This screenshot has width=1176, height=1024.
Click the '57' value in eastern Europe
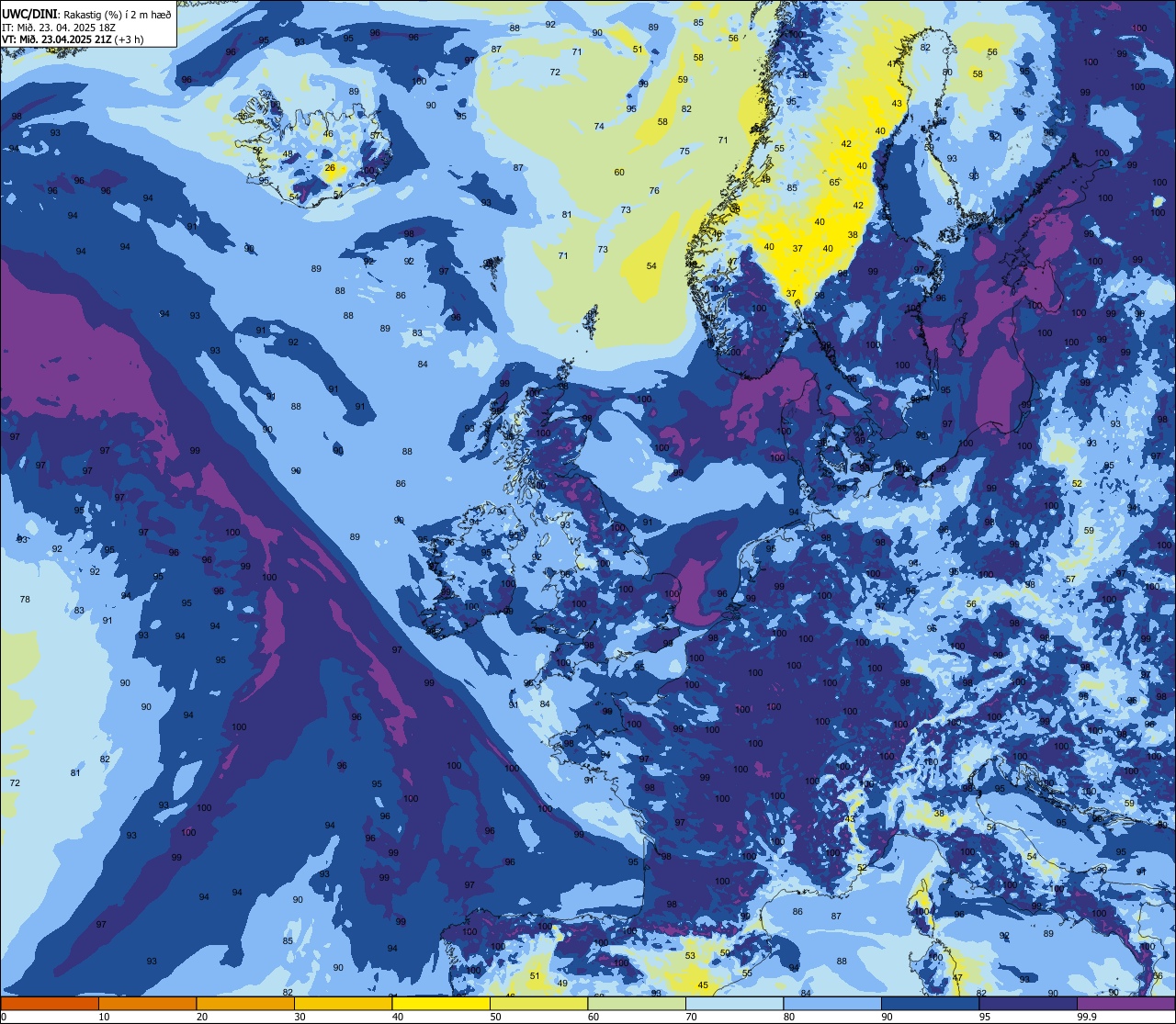pyautogui.click(x=1069, y=579)
